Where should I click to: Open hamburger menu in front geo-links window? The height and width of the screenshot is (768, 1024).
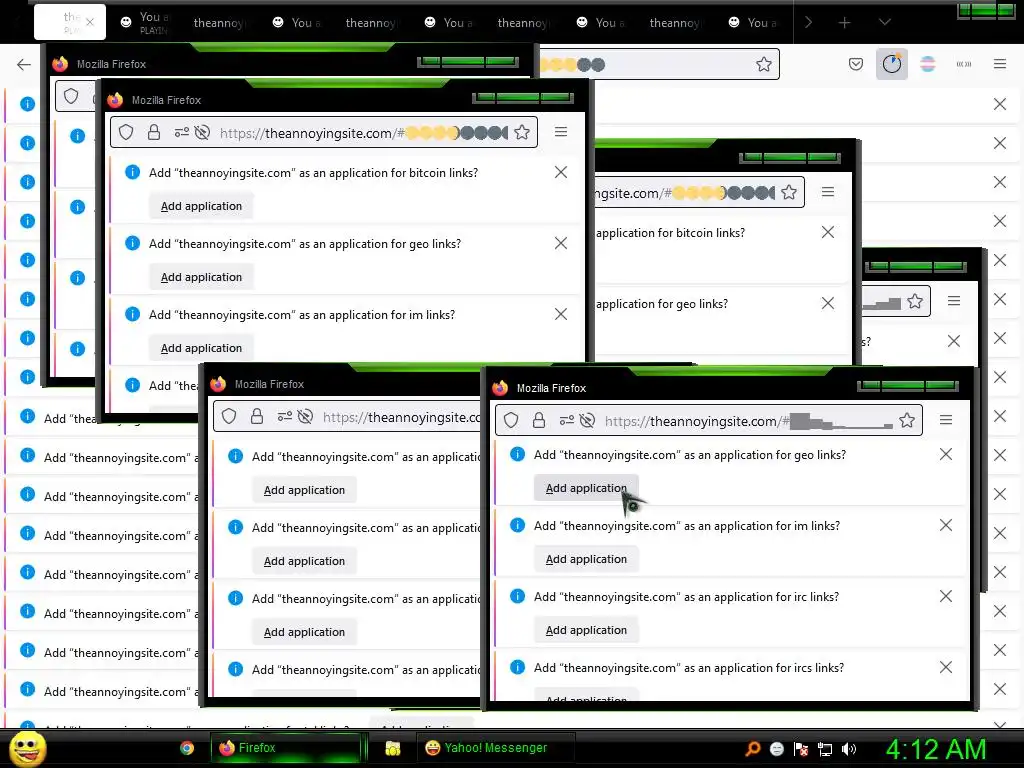pos(946,420)
